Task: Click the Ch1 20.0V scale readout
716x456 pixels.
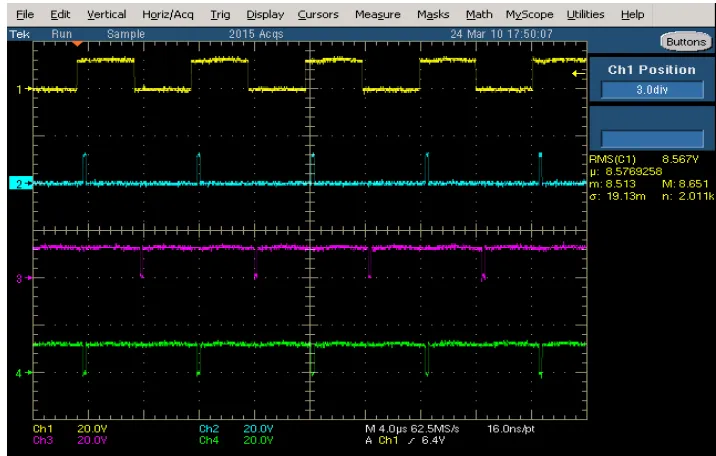Action: click(70, 429)
